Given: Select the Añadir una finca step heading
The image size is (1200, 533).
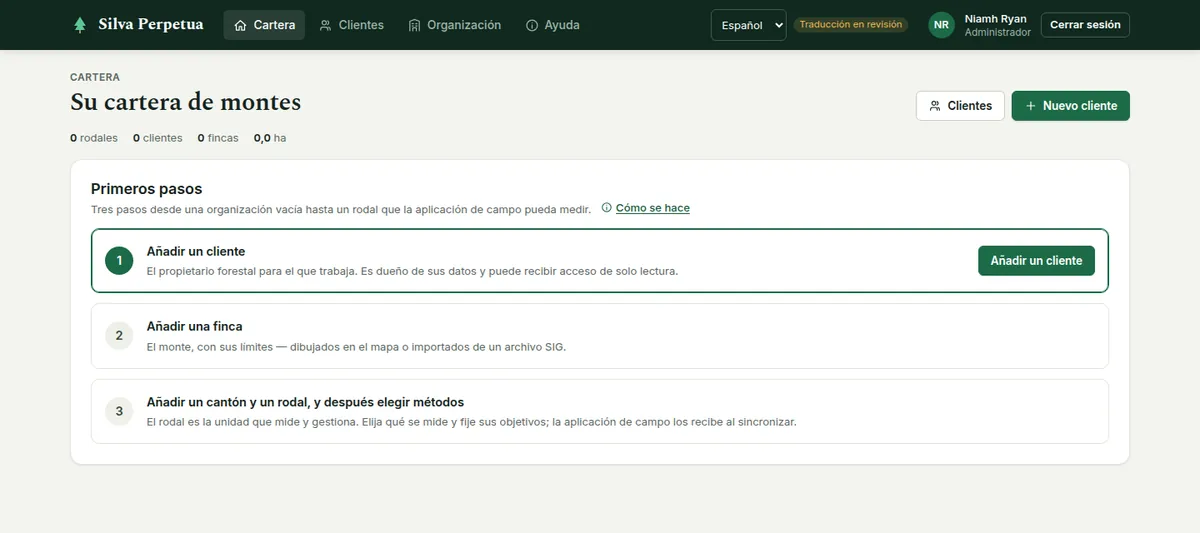Looking at the screenshot, I should coord(194,326).
